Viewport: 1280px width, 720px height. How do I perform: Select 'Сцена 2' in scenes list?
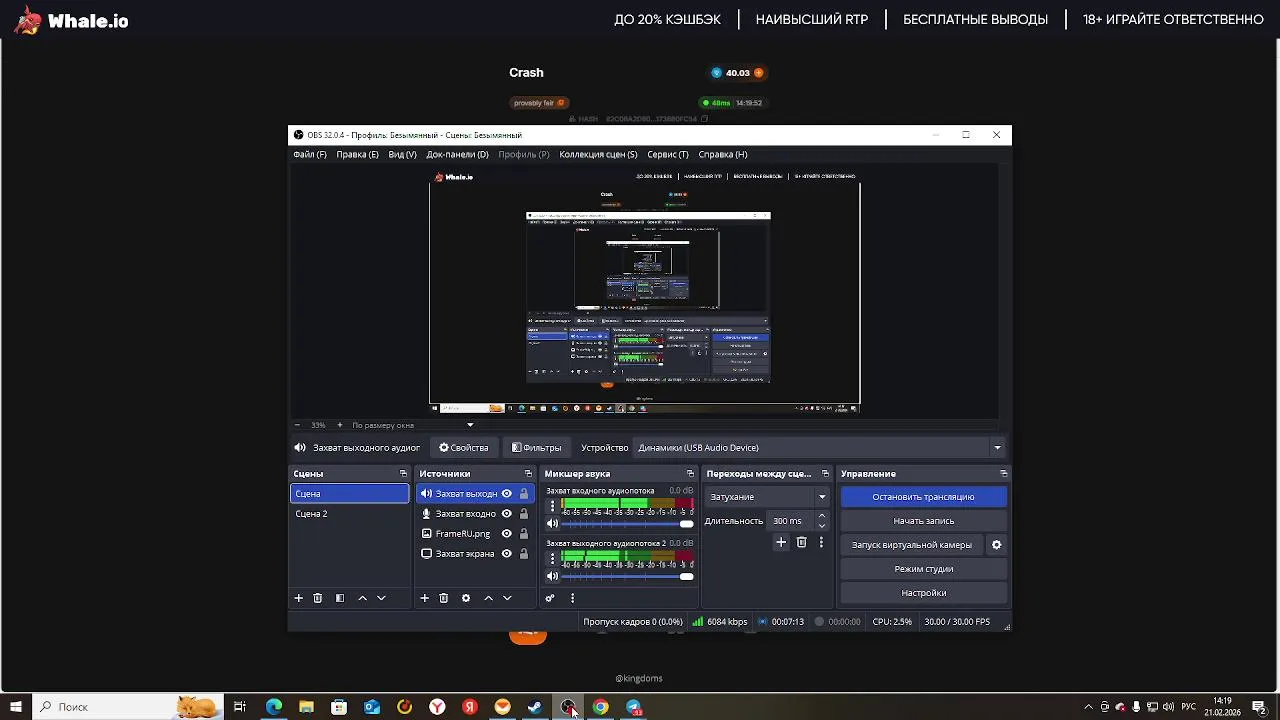tap(349, 514)
